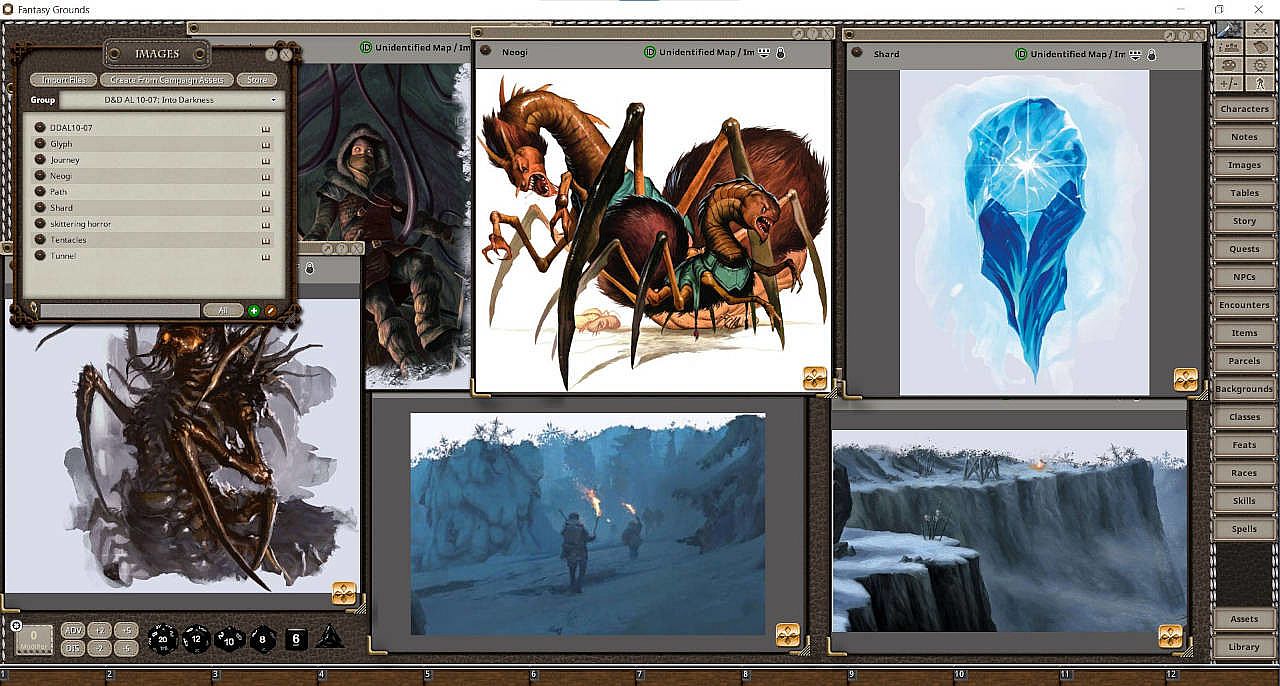The image size is (1280, 686).
Task: Click the skittering horror image toolbar button
Action: [344, 593]
